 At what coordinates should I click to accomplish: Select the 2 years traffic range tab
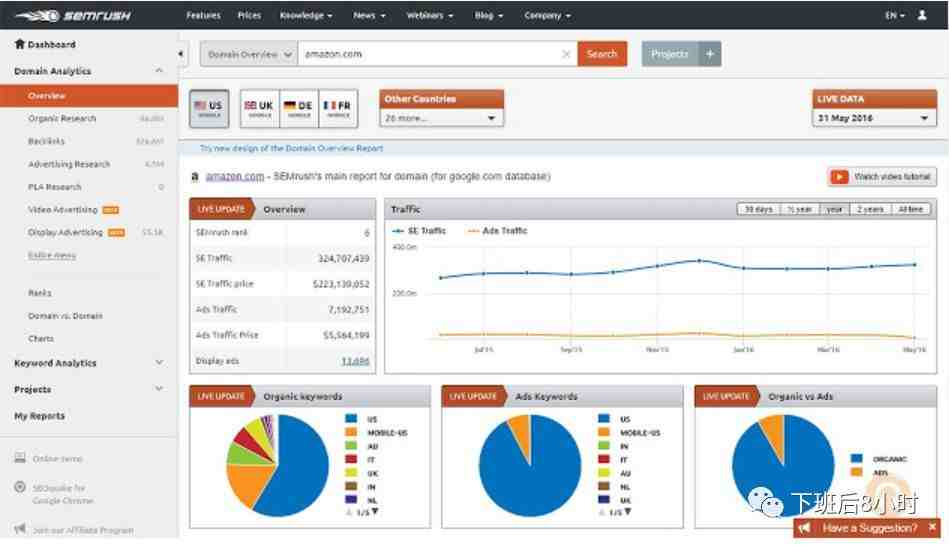click(x=870, y=209)
